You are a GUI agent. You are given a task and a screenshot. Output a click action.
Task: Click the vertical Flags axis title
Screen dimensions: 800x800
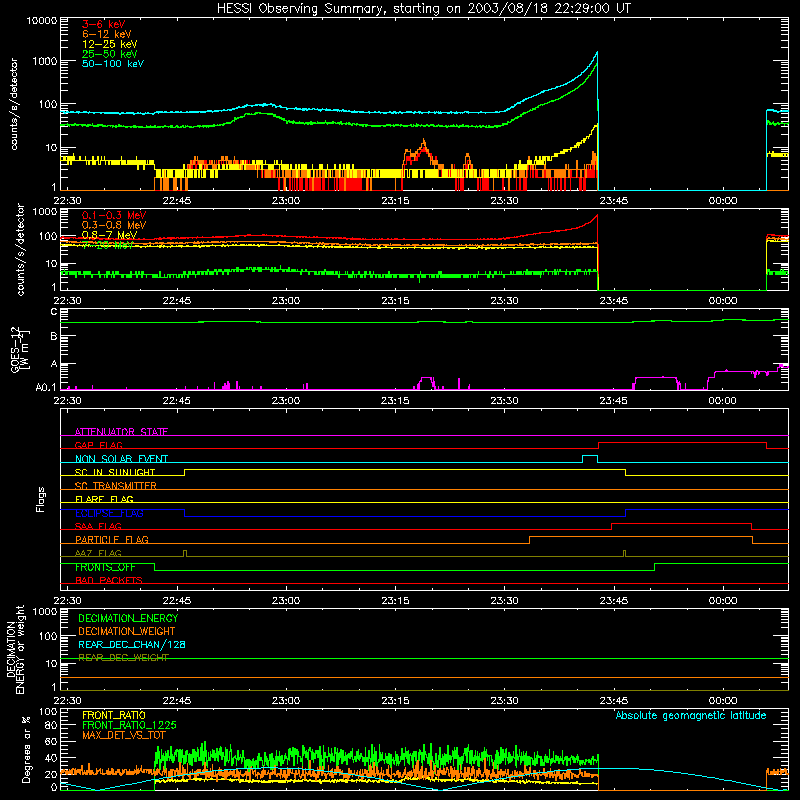point(41,499)
